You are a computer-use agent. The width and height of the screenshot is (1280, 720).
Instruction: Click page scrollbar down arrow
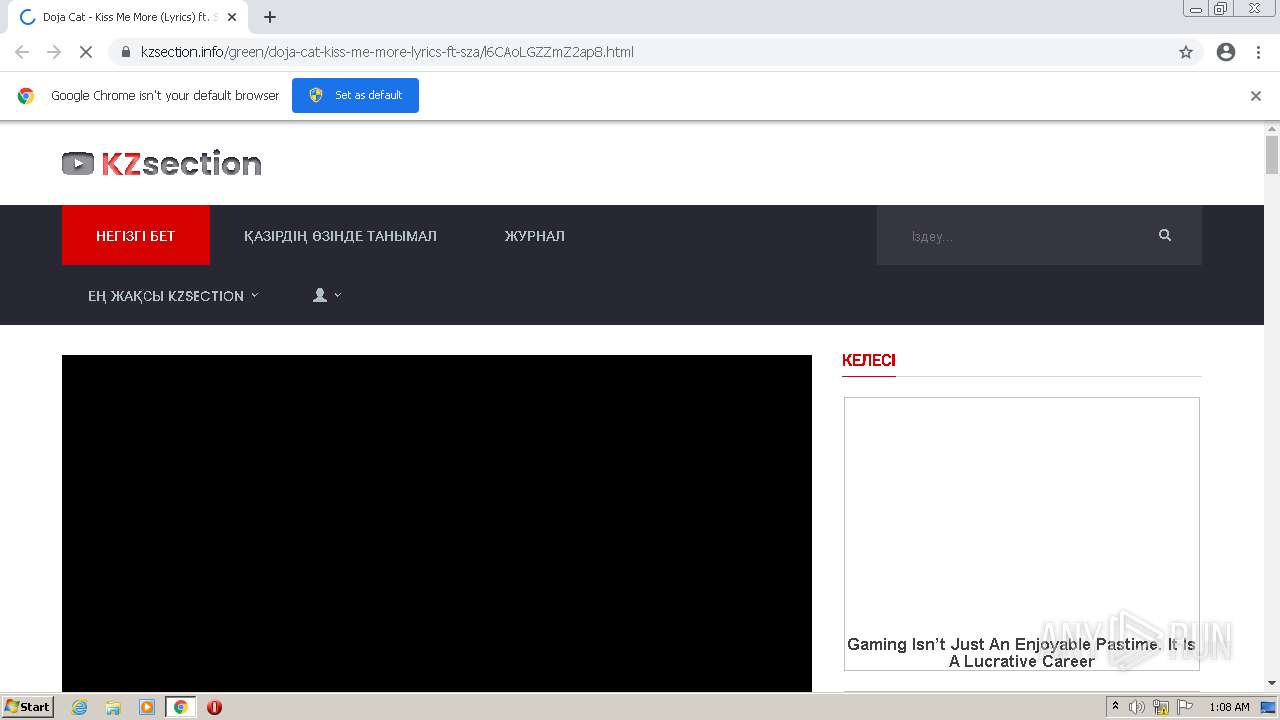coord(1272,683)
